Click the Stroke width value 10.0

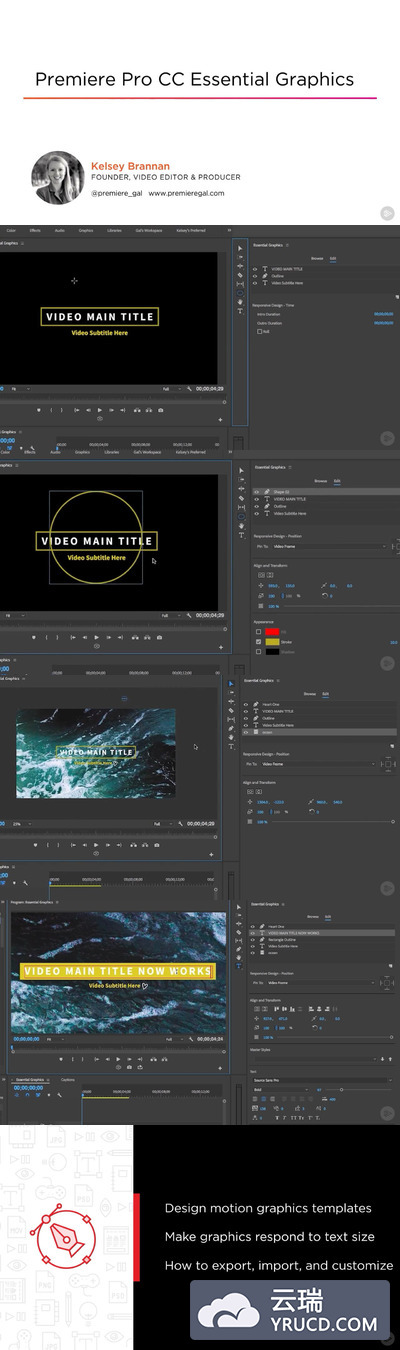[x=394, y=642]
